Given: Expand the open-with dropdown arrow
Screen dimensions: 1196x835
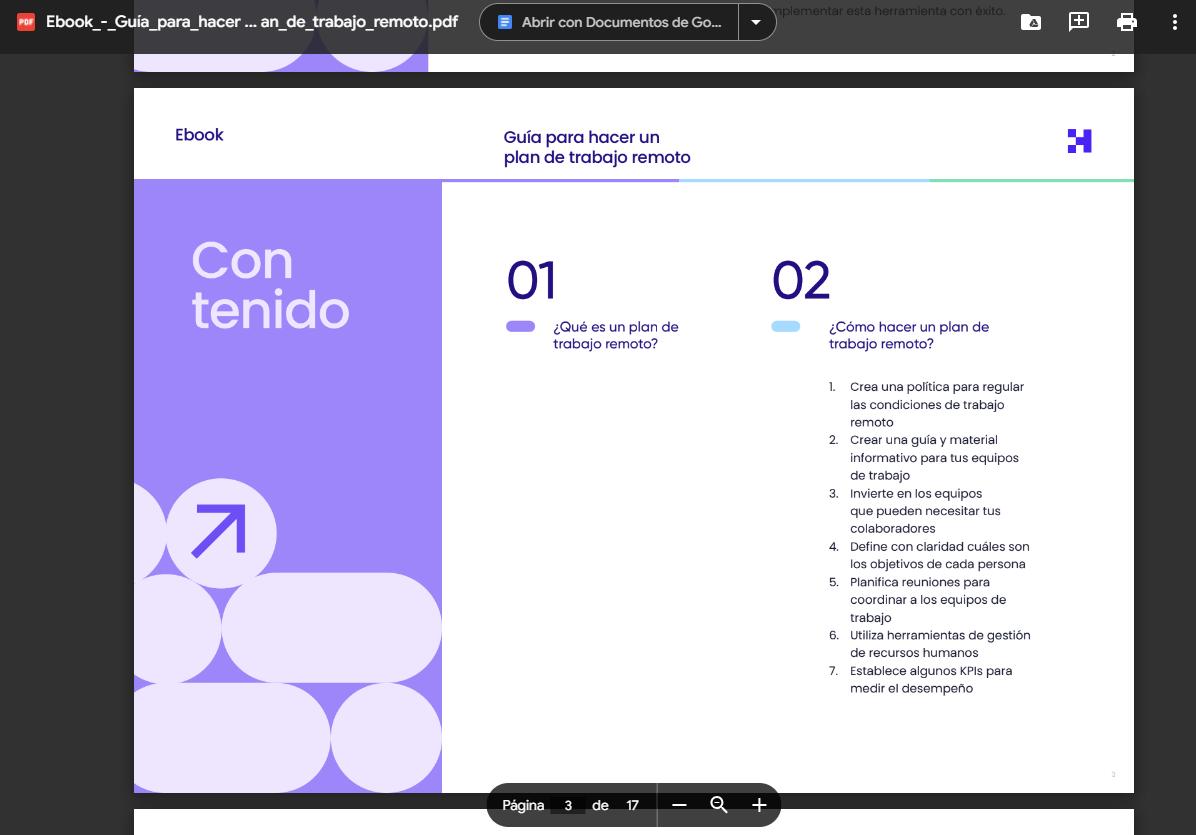Looking at the screenshot, I should [x=756, y=21].
